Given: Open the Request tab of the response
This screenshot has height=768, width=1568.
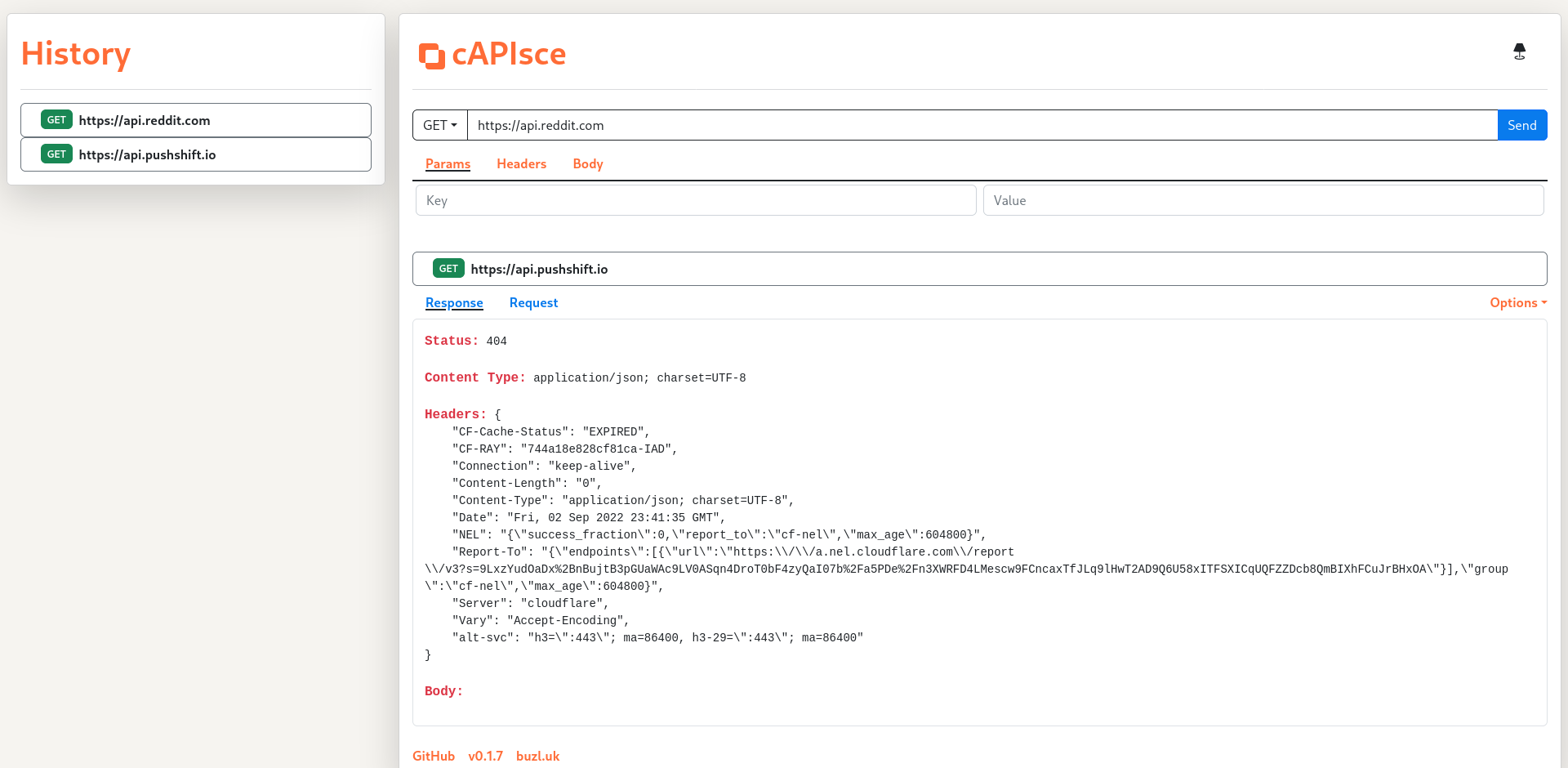Looking at the screenshot, I should coord(533,302).
